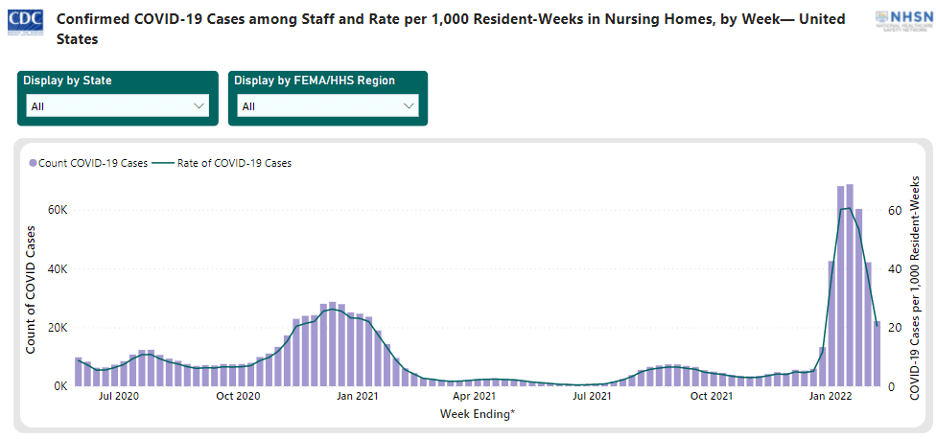
Task: Open the Display by FEMA/HHS Region dropdown
Action: click(327, 106)
